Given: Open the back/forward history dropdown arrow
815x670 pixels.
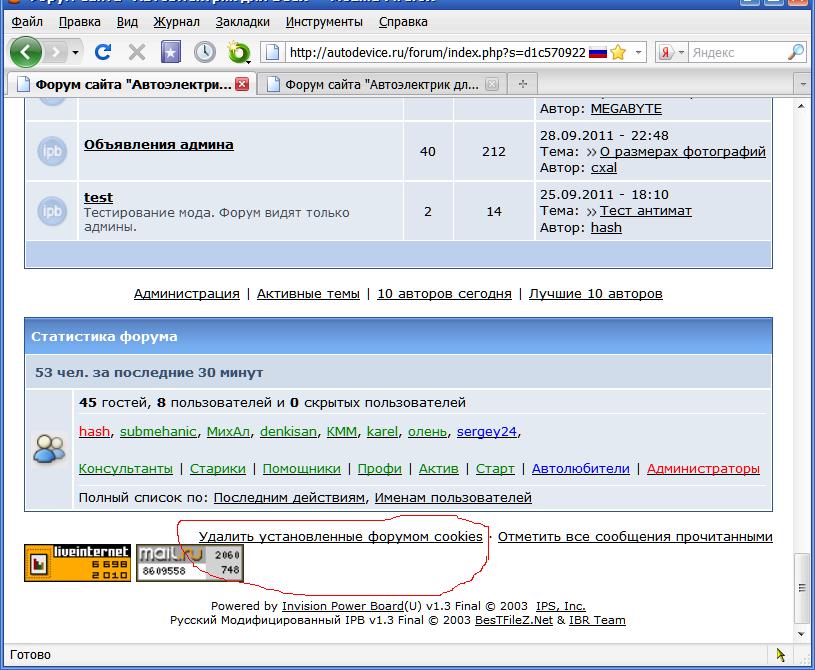Looking at the screenshot, I should click(x=75, y=52).
